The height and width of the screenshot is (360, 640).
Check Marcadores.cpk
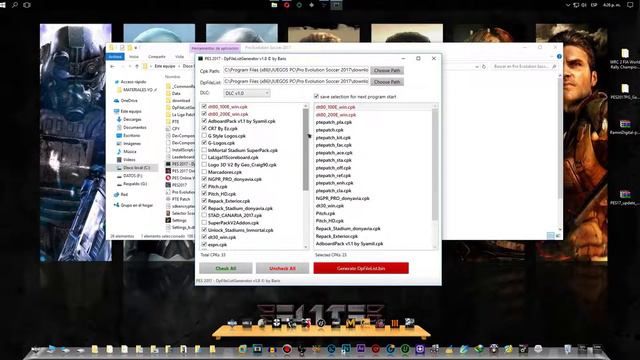(x=204, y=172)
